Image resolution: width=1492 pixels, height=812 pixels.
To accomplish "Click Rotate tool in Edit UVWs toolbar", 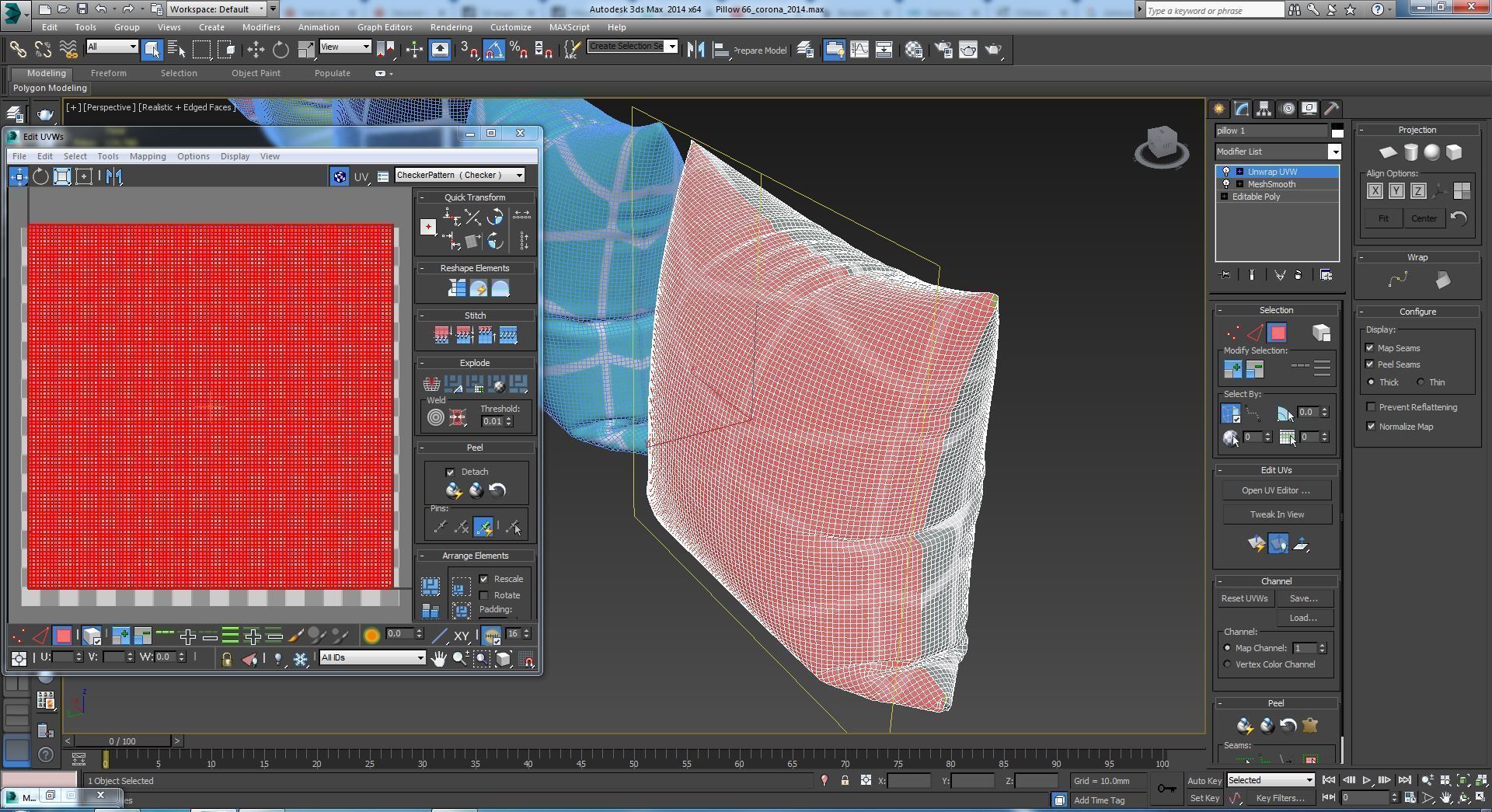I will (x=40, y=176).
